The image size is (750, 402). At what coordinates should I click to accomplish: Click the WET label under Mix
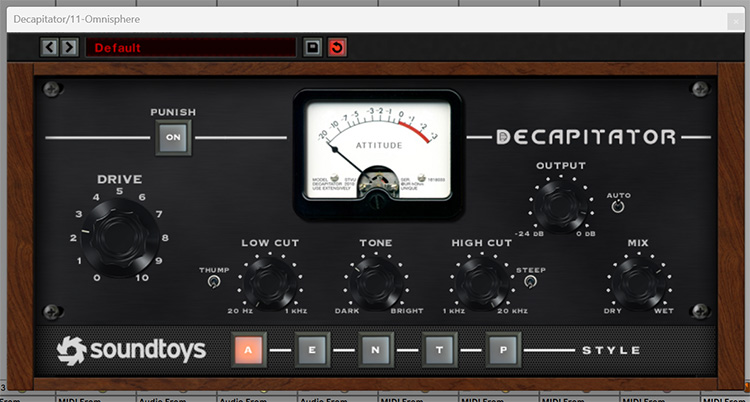point(664,311)
